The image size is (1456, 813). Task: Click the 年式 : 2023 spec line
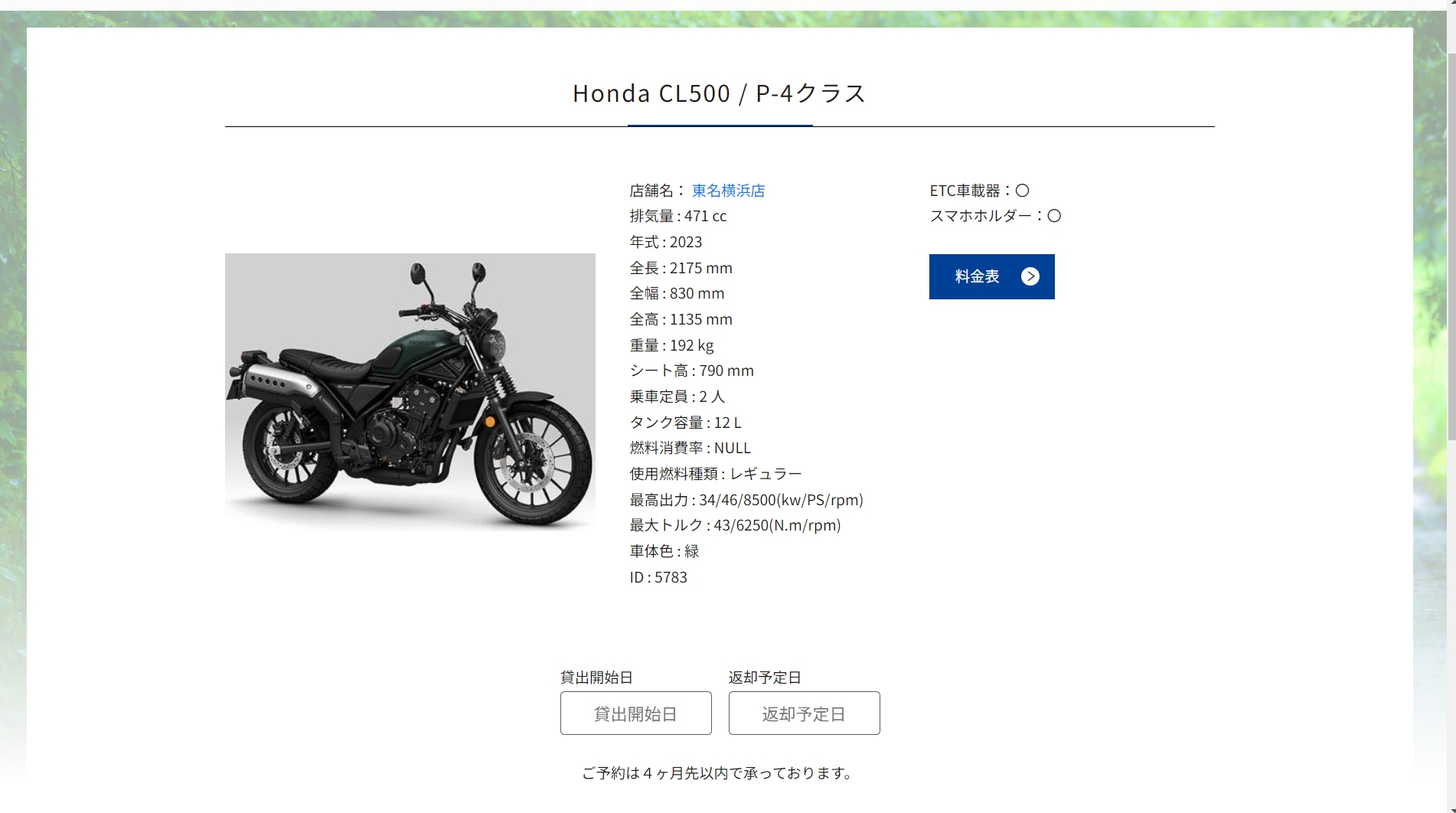(665, 242)
